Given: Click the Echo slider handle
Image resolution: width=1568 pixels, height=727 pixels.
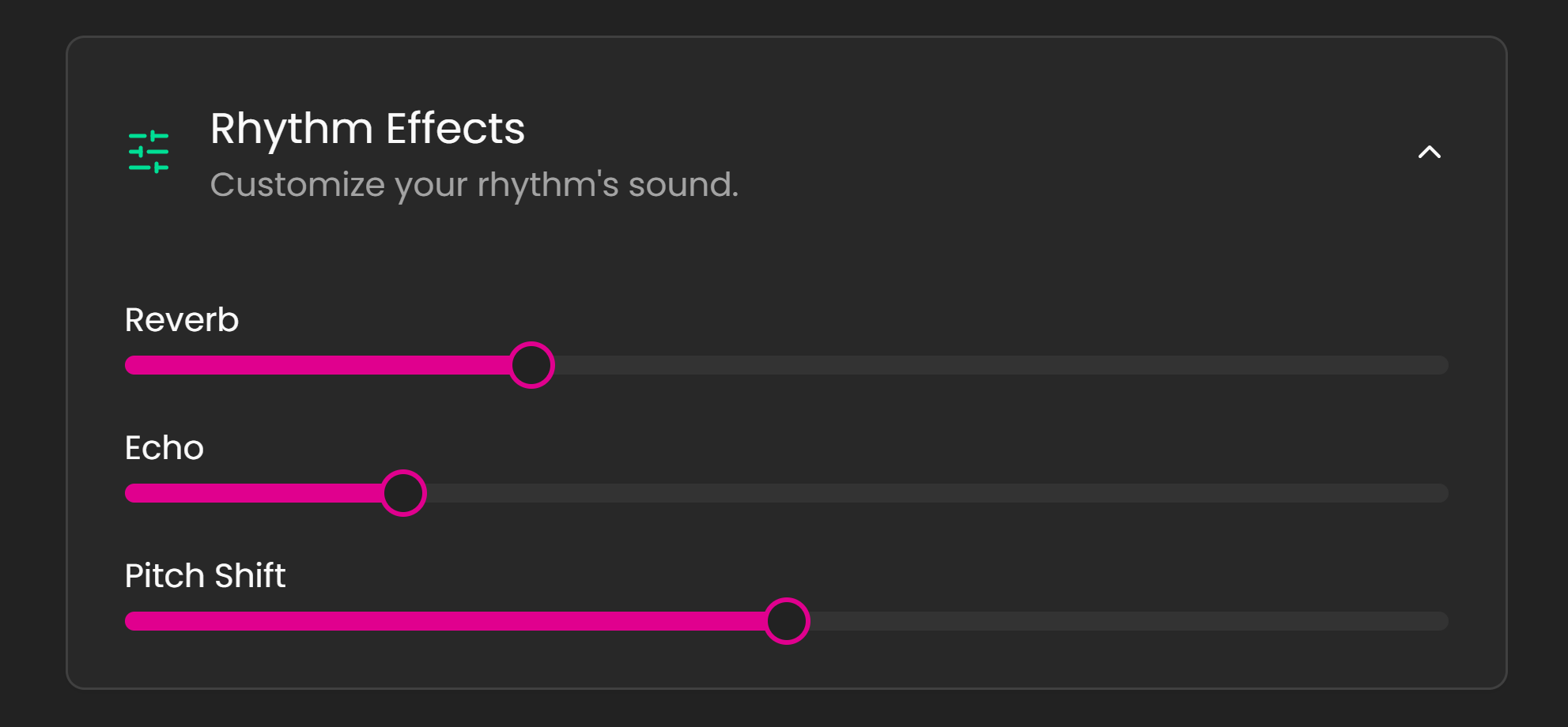Looking at the screenshot, I should [x=403, y=493].
